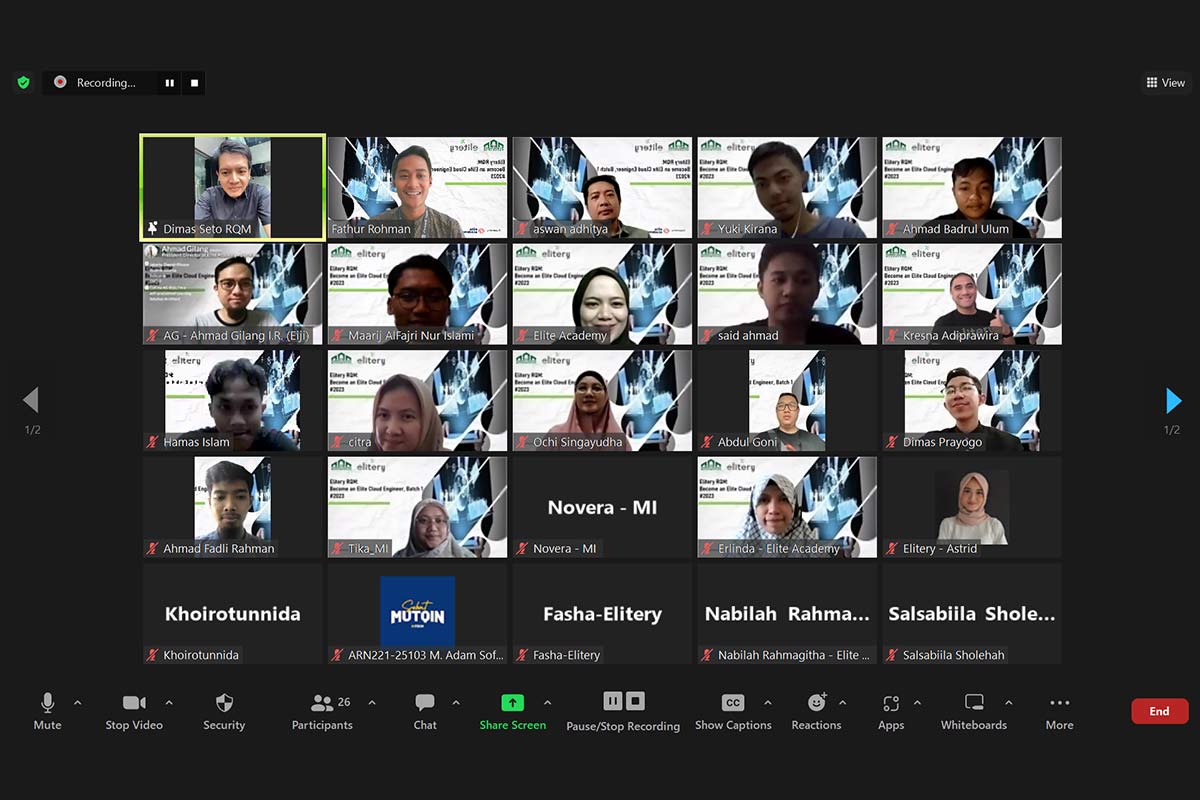Image resolution: width=1200 pixels, height=800 pixels.
Task: Click the green Share Screen icon
Action: click(512, 703)
